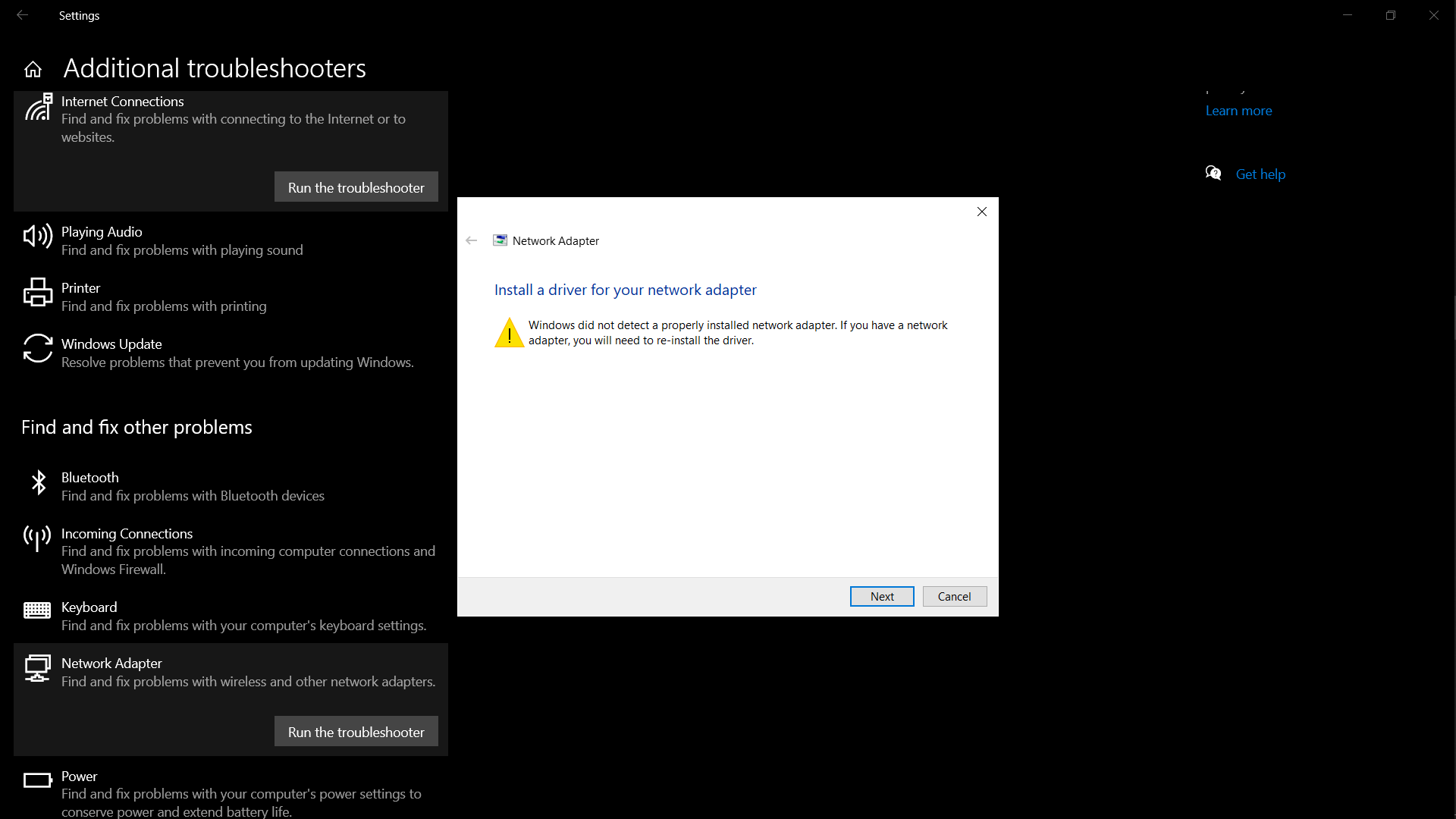Click the Bluetooth icon
The image size is (1456, 819).
[38, 482]
